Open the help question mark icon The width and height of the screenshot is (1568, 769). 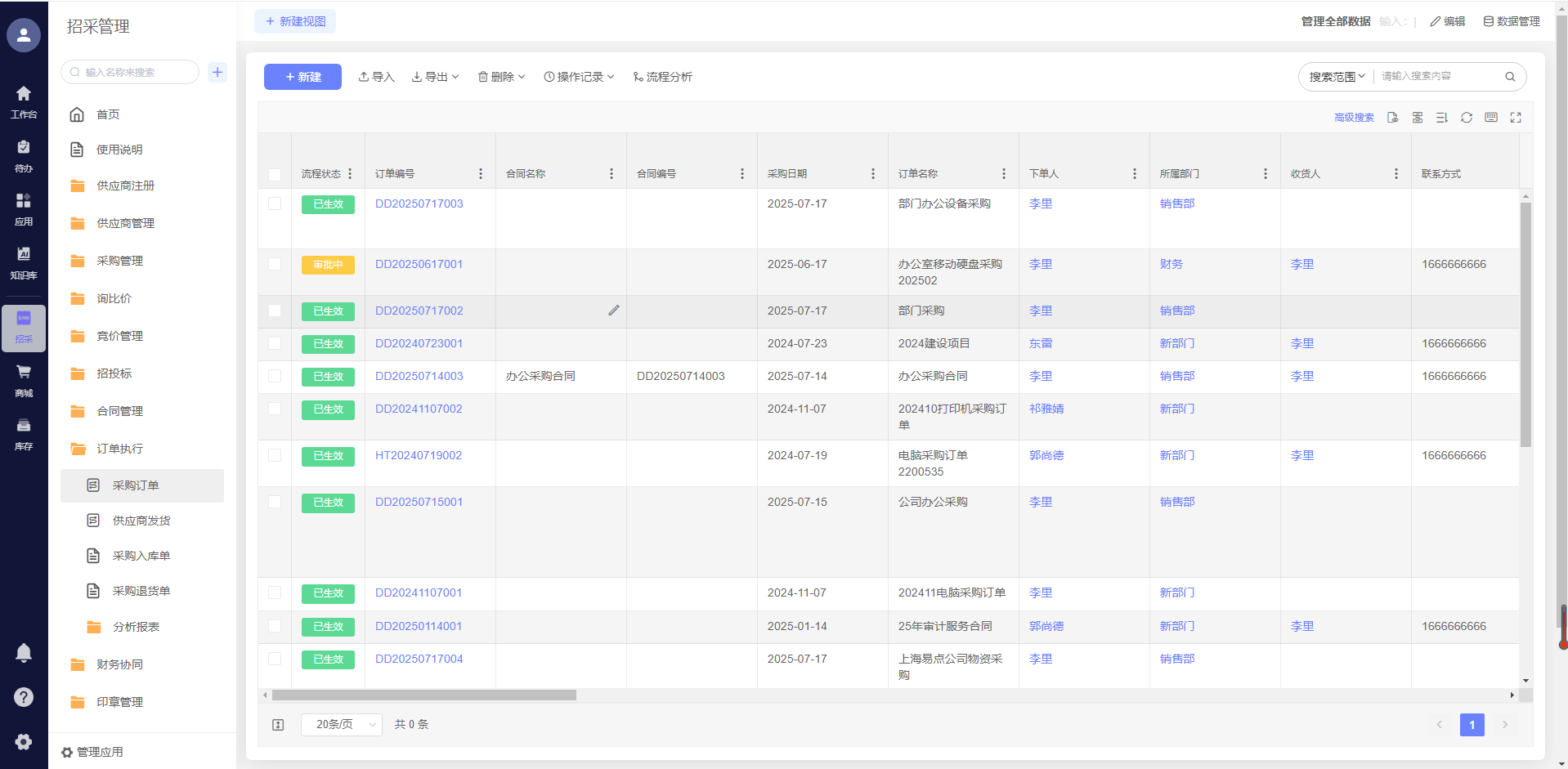(24, 697)
